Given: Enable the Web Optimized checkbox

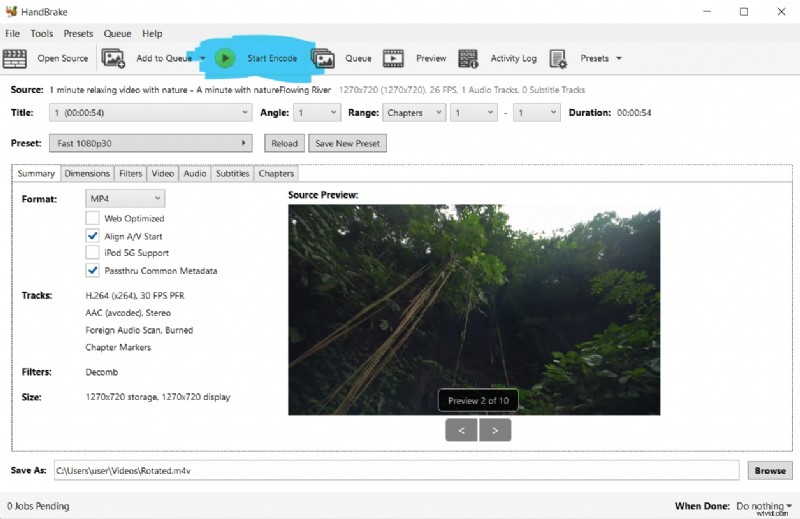Looking at the screenshot, I should 93,218.
